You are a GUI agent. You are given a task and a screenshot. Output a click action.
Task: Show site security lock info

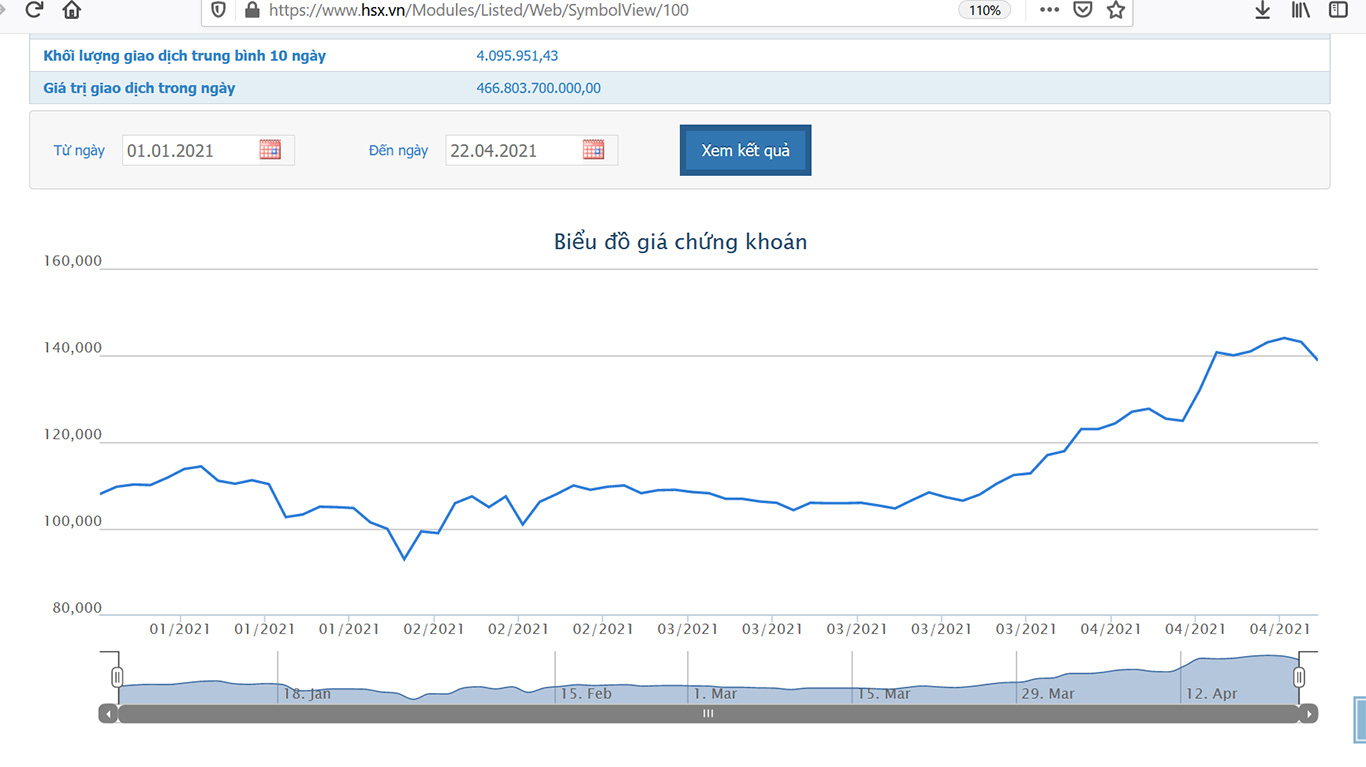(x=251, y=10)
